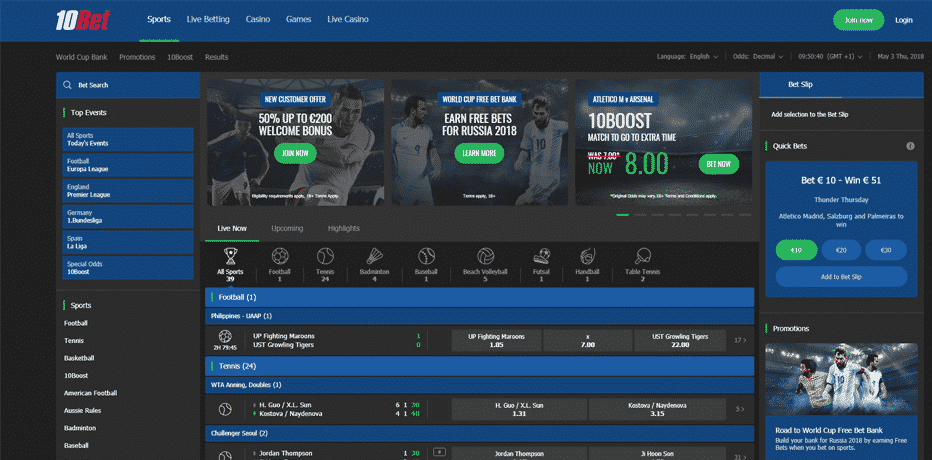Bet on UP Fighting Maroons at 1.05

496,341
